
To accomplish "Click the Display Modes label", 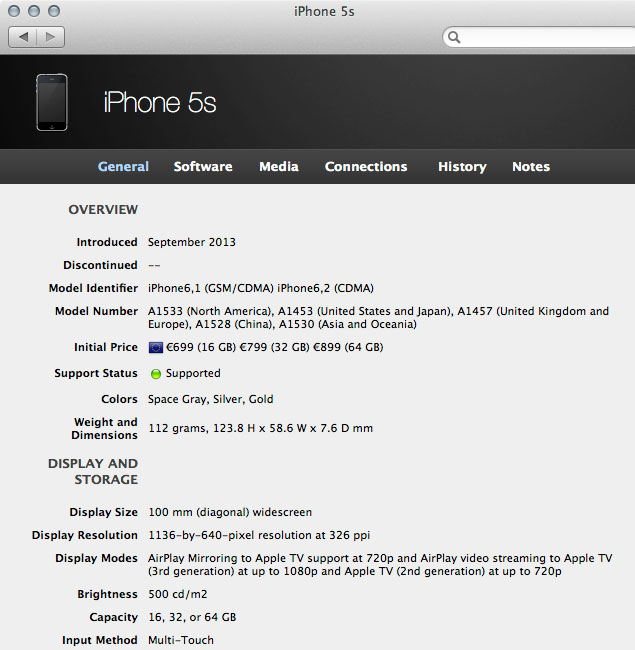I will [96, 558].
